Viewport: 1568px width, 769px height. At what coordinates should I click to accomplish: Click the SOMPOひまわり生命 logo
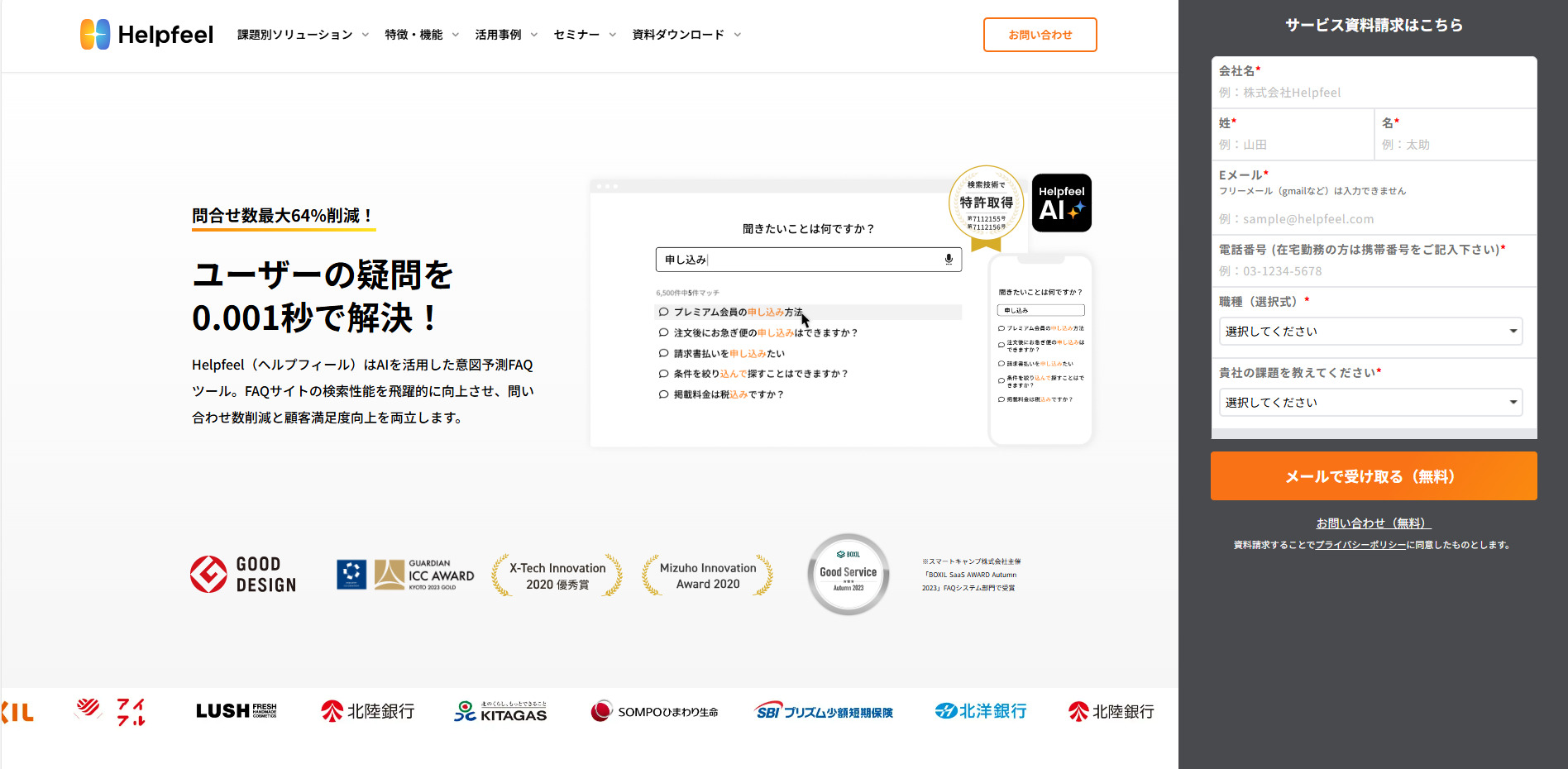[654, 711]
